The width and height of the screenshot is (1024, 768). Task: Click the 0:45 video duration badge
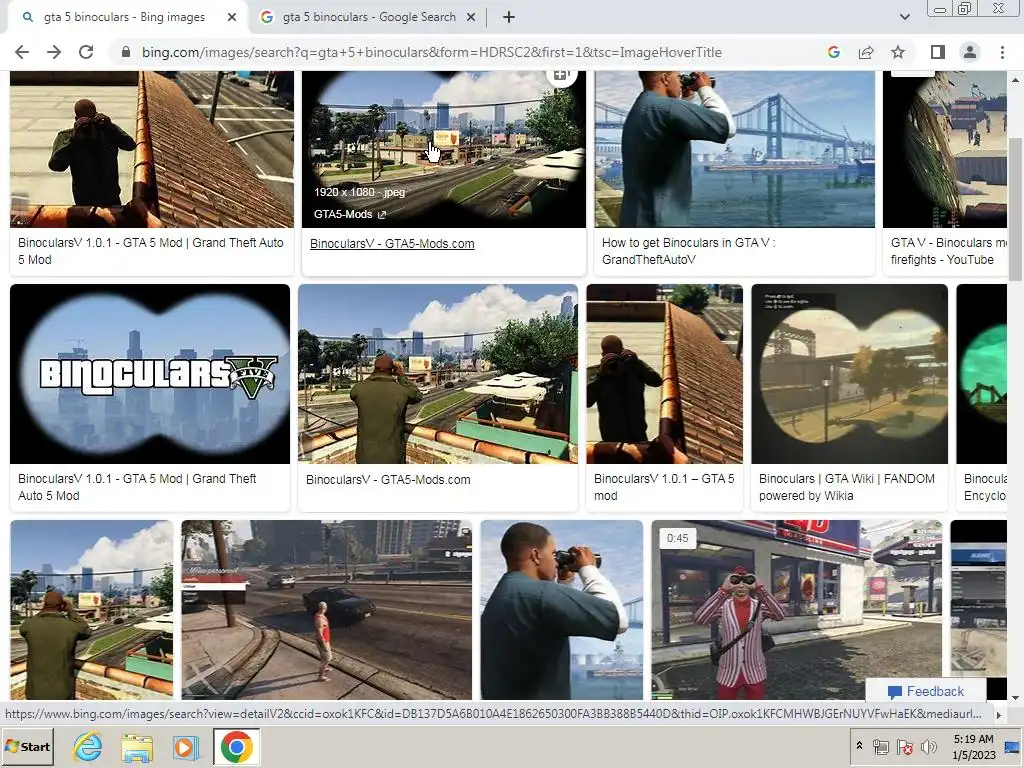point(677,538)
